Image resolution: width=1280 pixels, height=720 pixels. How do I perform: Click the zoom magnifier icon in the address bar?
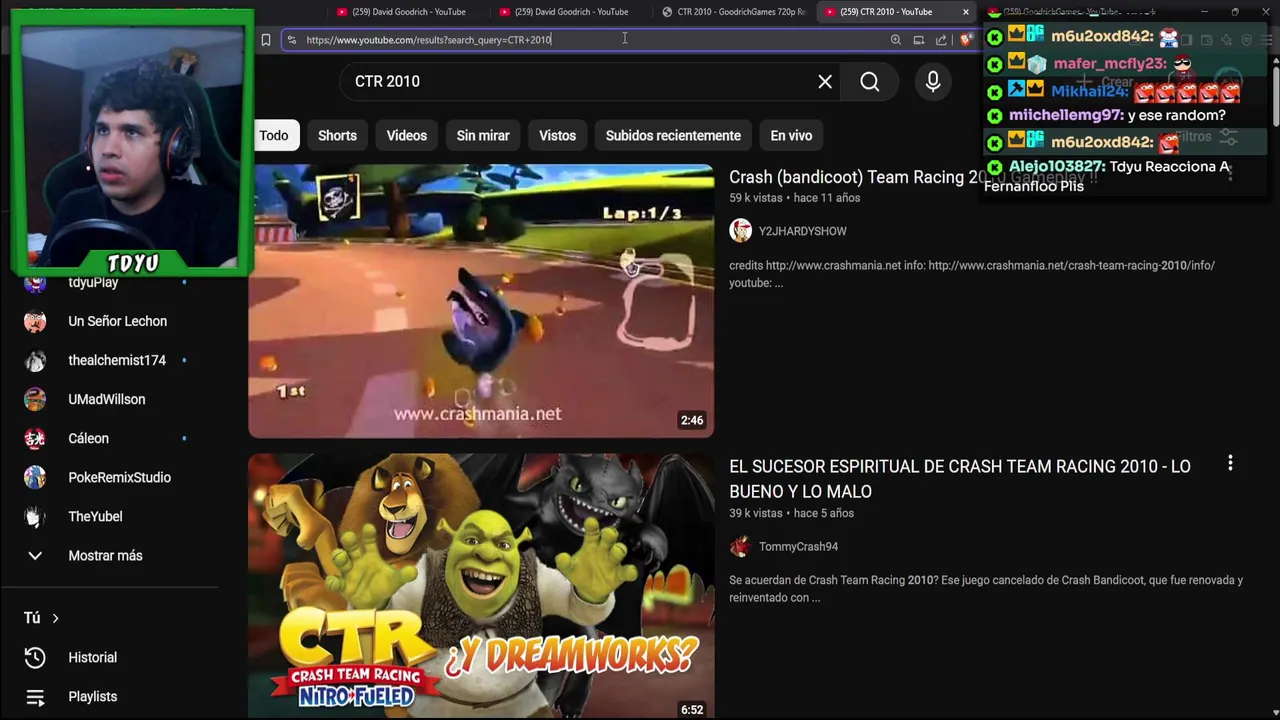tap(895, 40)
